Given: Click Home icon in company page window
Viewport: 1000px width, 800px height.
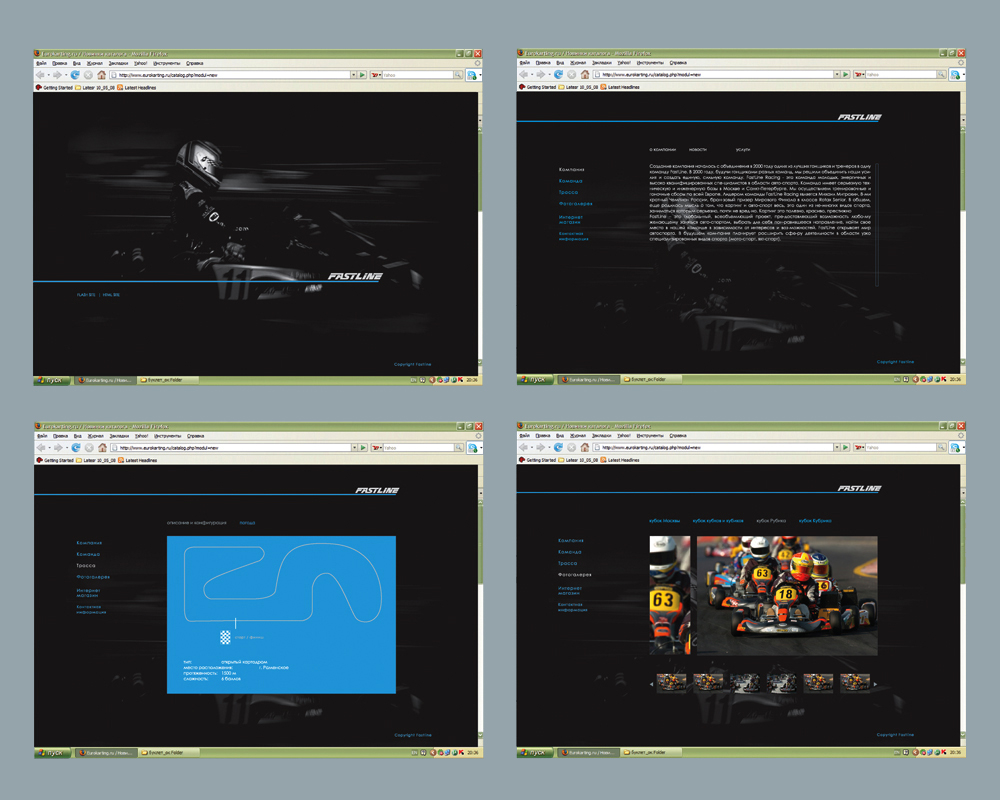Looking at the screenshot, I should click(585, 75).
